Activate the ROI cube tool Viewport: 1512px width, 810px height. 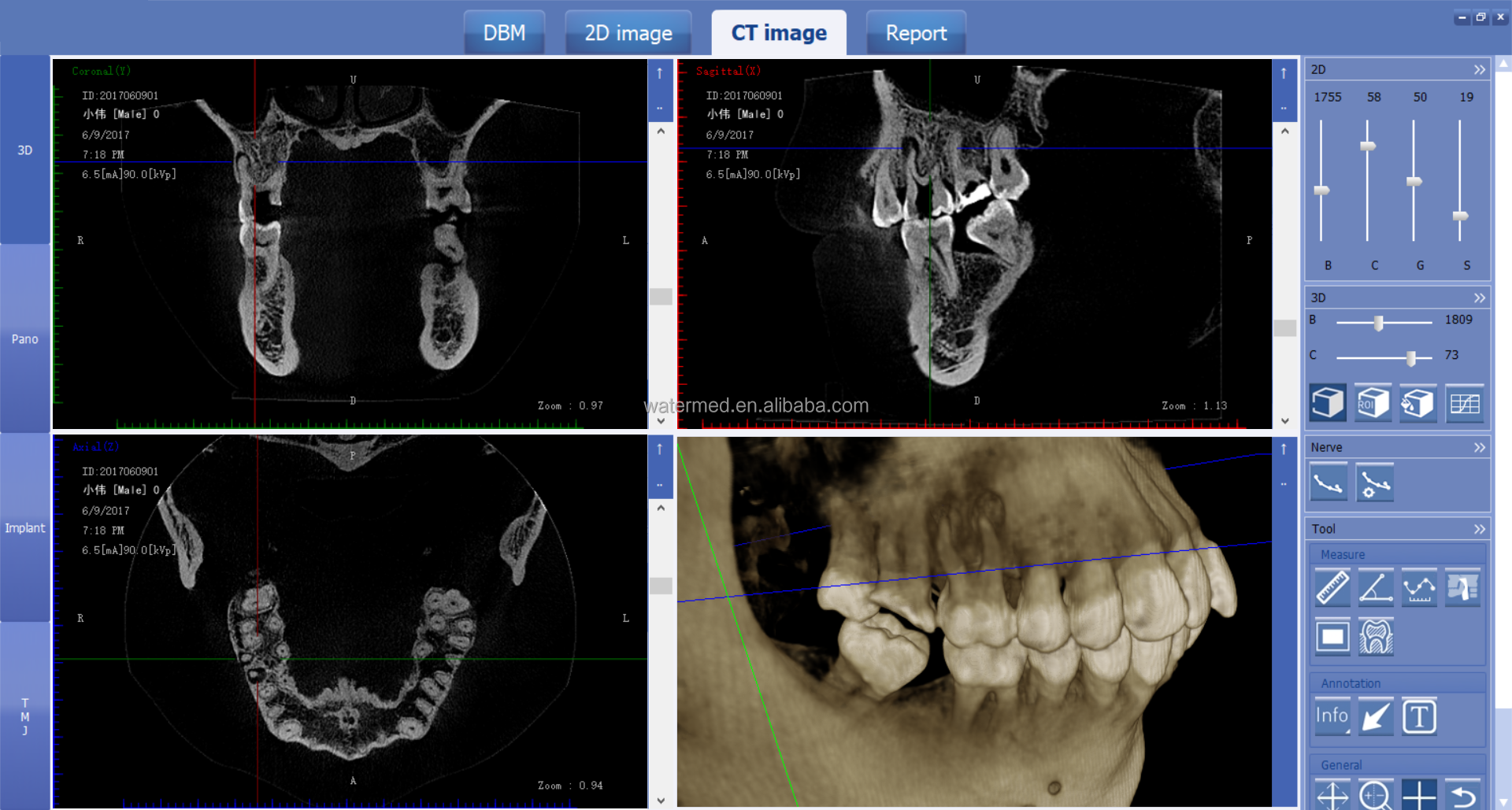pos(1373,403)
